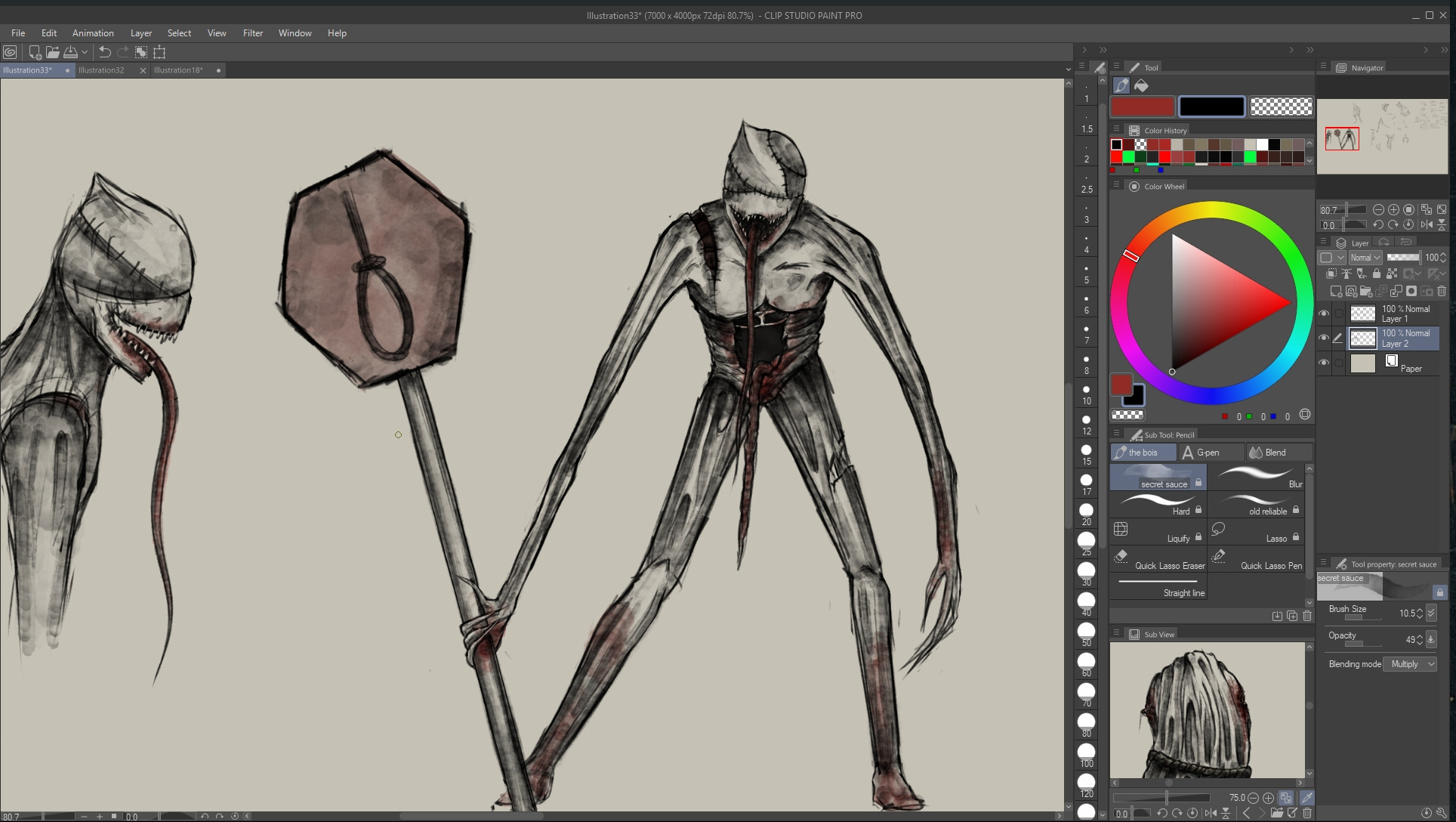Open the layer color palette dropdown
Viewport: 1456px width, 822px height.
[1331, 258]
